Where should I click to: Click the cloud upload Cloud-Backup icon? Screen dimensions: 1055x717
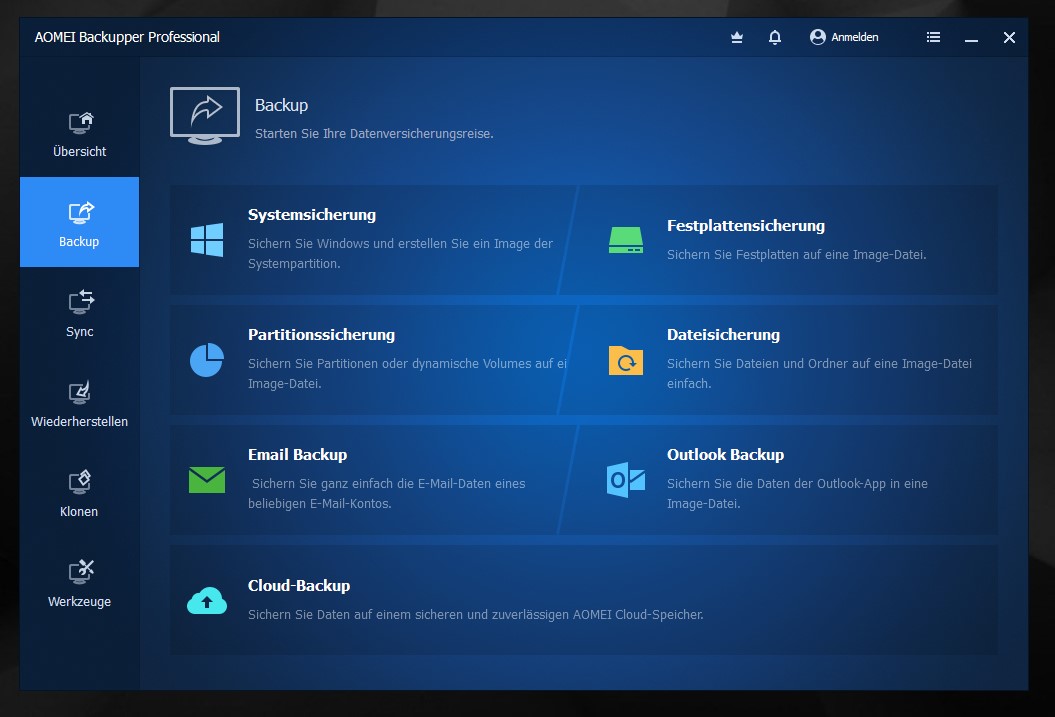[207, 601]
